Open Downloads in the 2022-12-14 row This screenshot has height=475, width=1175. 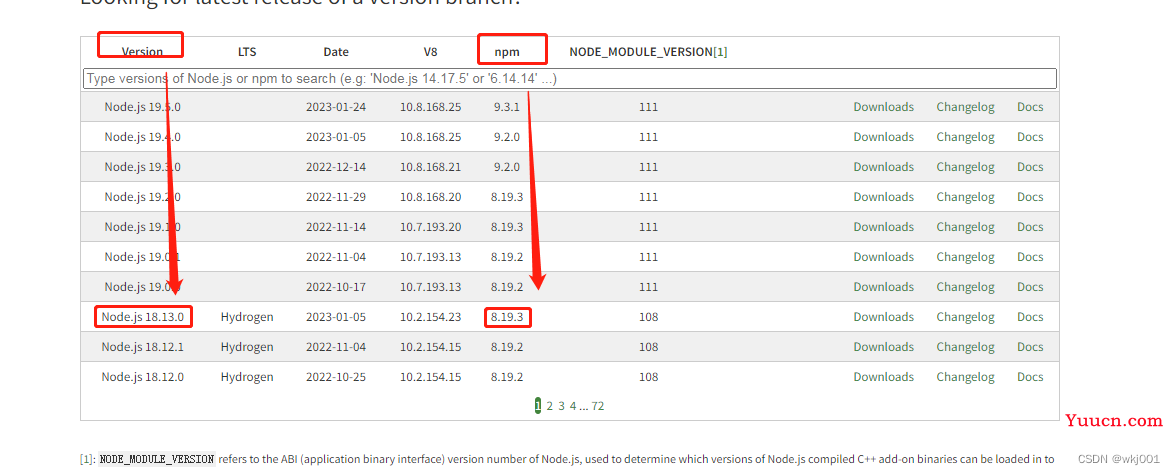pos(883,167)
